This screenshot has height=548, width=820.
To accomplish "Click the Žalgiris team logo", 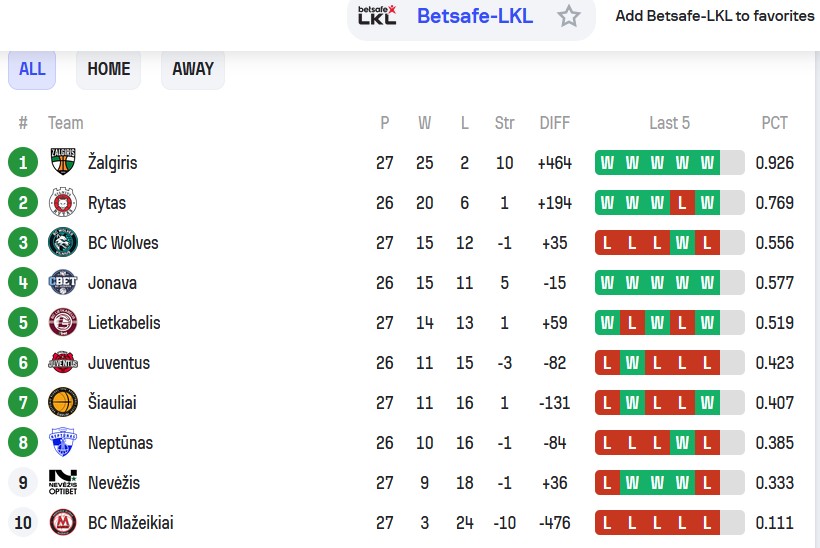I will (63, 162).
